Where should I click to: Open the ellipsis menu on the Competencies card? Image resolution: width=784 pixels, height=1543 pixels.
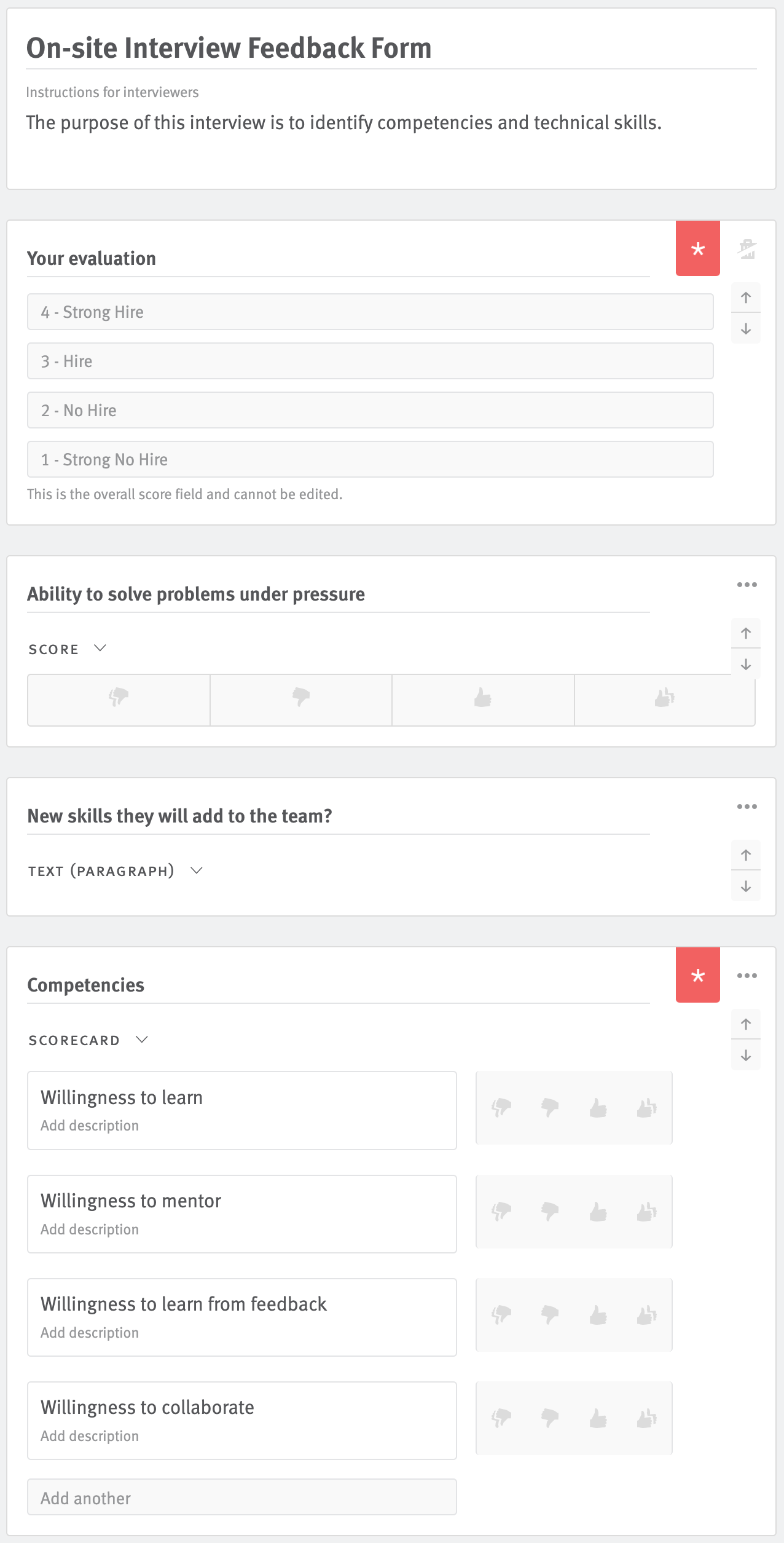[746, 975]
